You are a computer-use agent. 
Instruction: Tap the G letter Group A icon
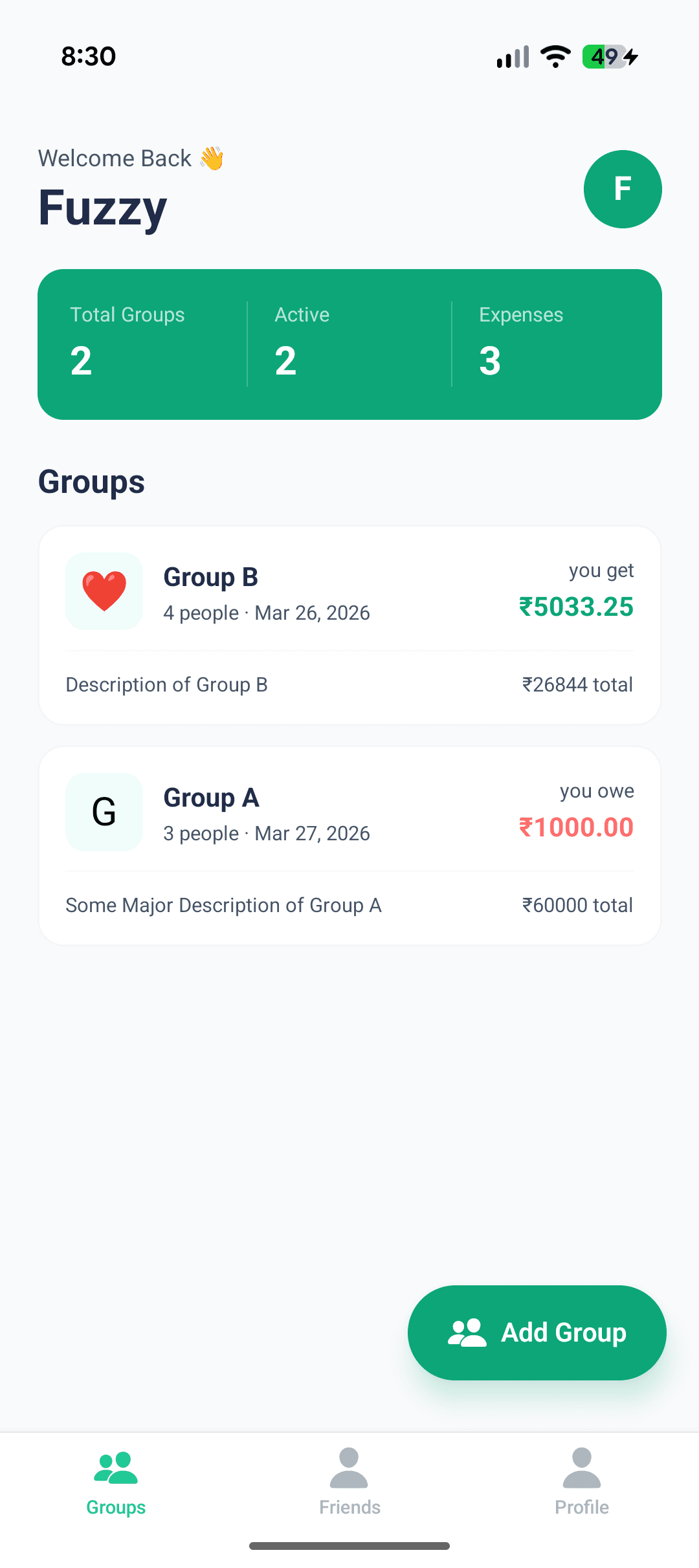coord(104,812)
